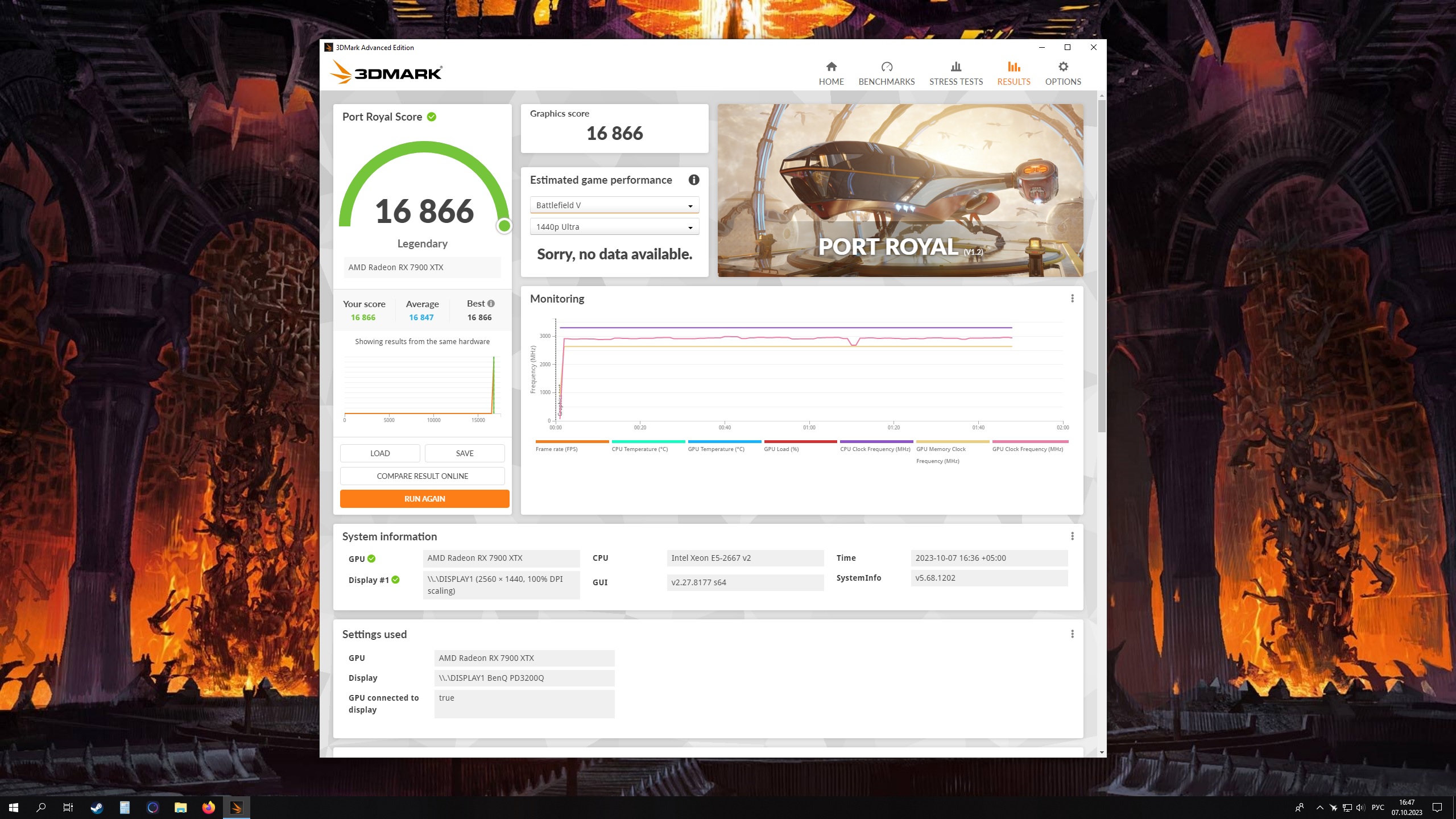Click the RUN AGAIN button
Viewport: 1456px width, 819px height.
coord(424,499)
